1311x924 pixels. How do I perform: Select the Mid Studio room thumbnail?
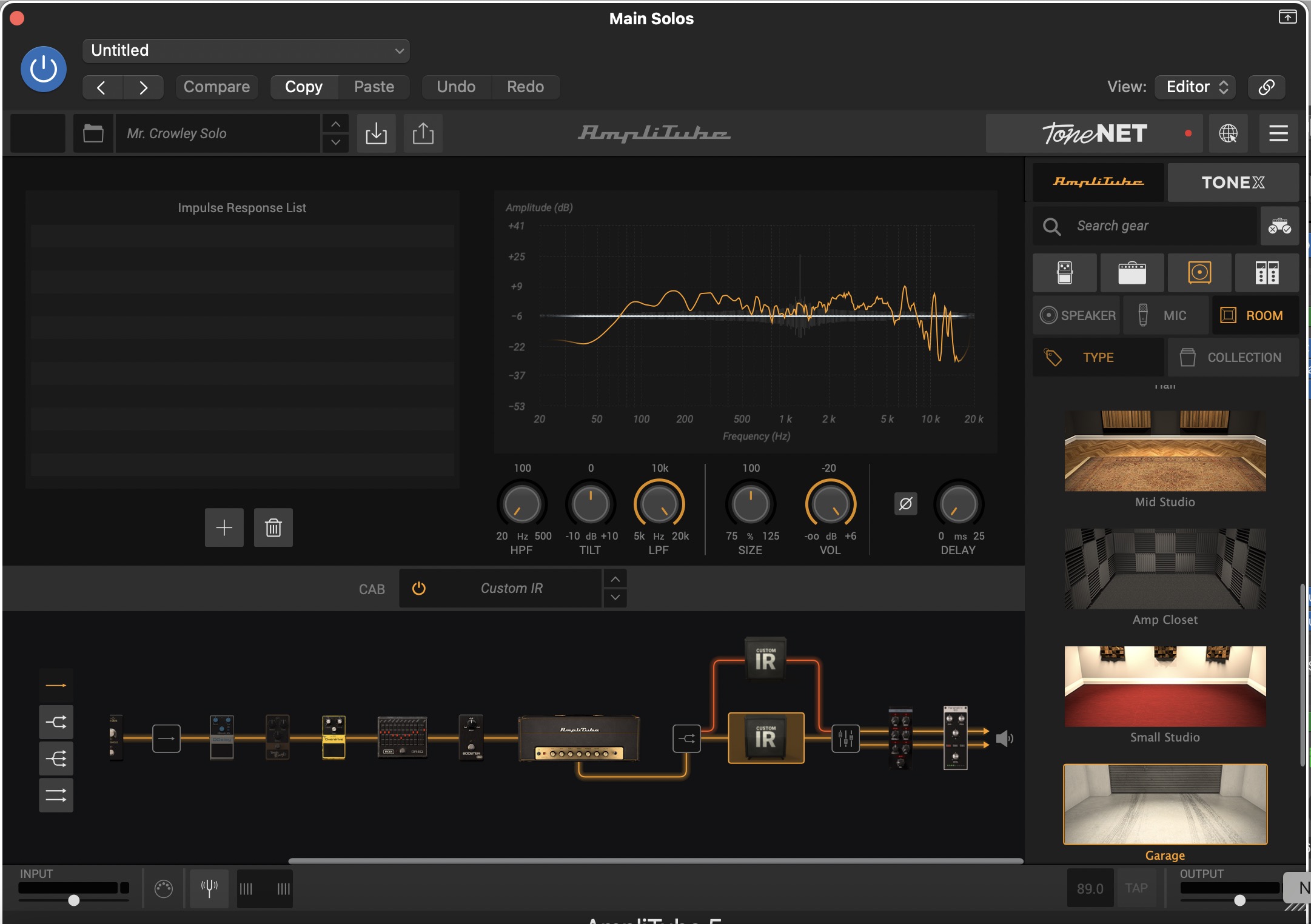1165,451
